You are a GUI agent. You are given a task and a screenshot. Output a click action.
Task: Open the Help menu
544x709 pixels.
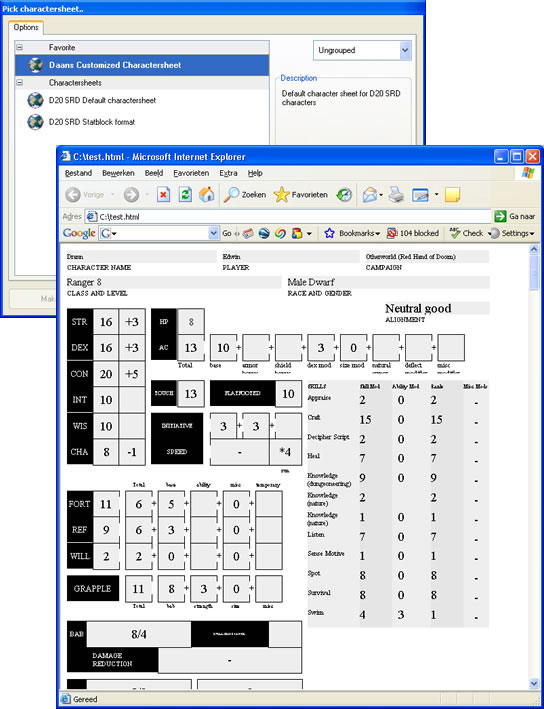[x=255, y=173]
